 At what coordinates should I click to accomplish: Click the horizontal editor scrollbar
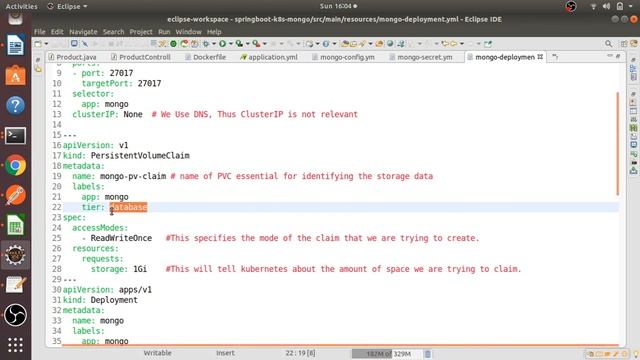pyautogui.click(x=340, y=345)
